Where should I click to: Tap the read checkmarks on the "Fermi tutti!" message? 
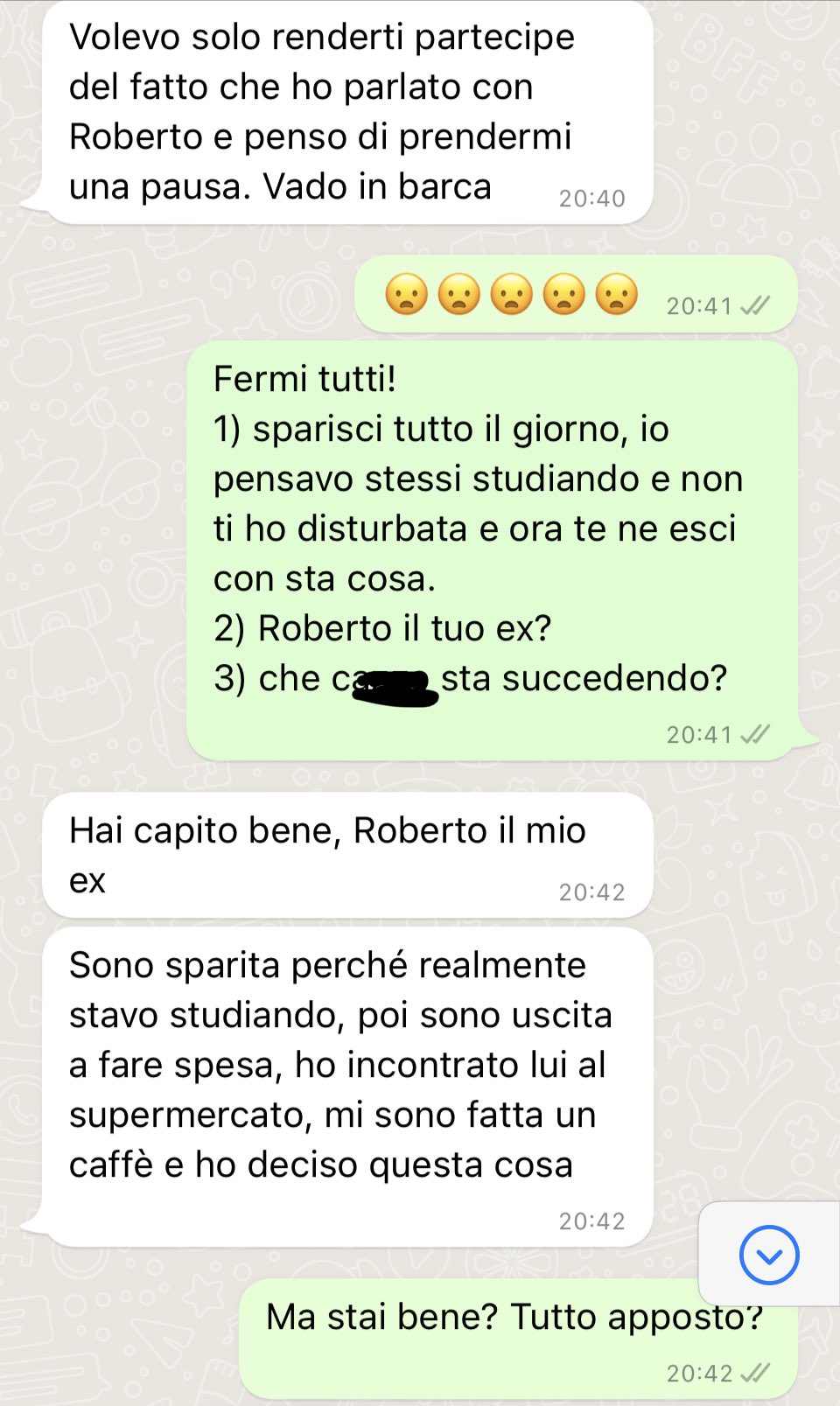point(754,734)
